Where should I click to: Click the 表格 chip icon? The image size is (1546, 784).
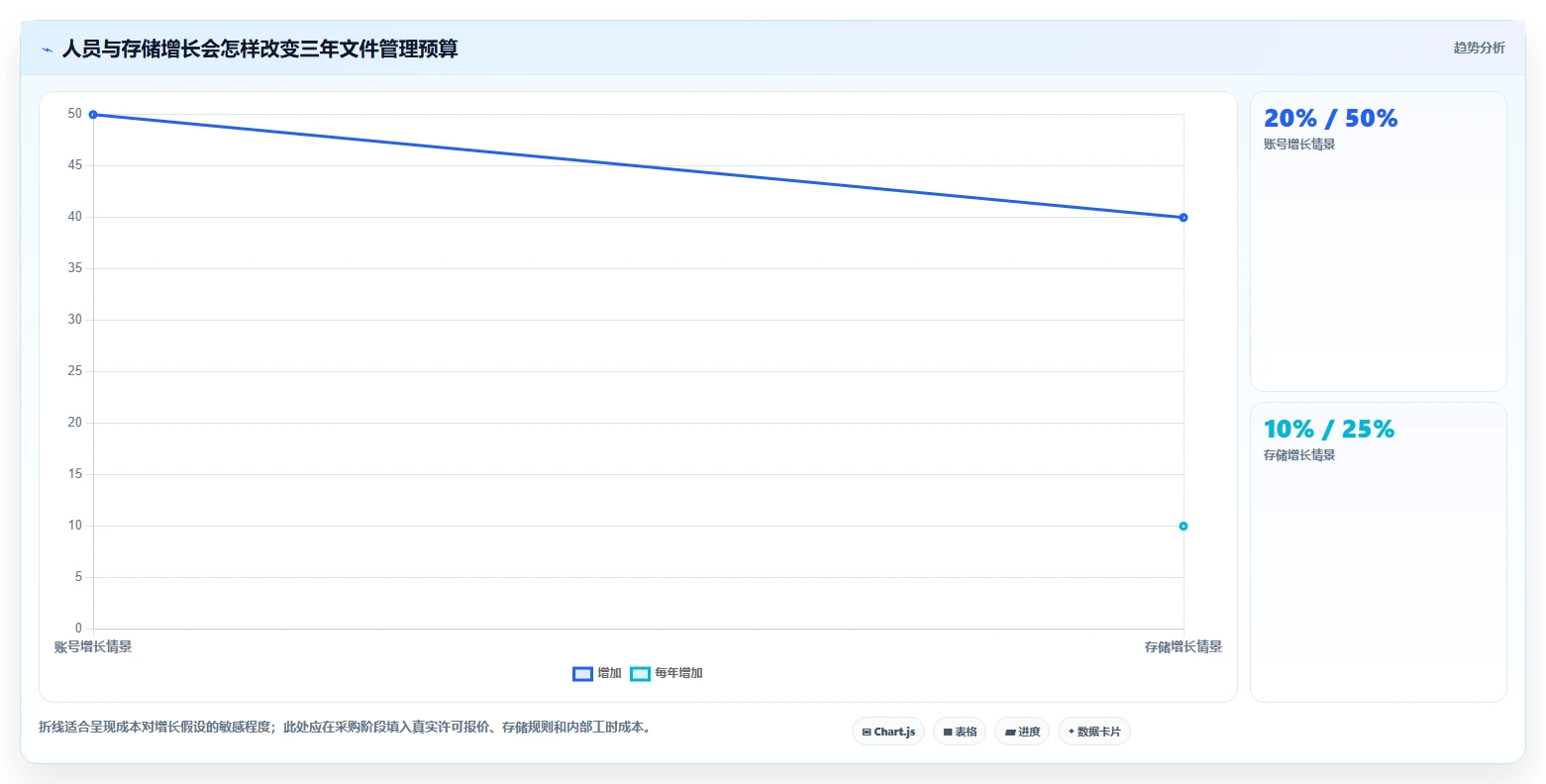click(x=948, y=733)
